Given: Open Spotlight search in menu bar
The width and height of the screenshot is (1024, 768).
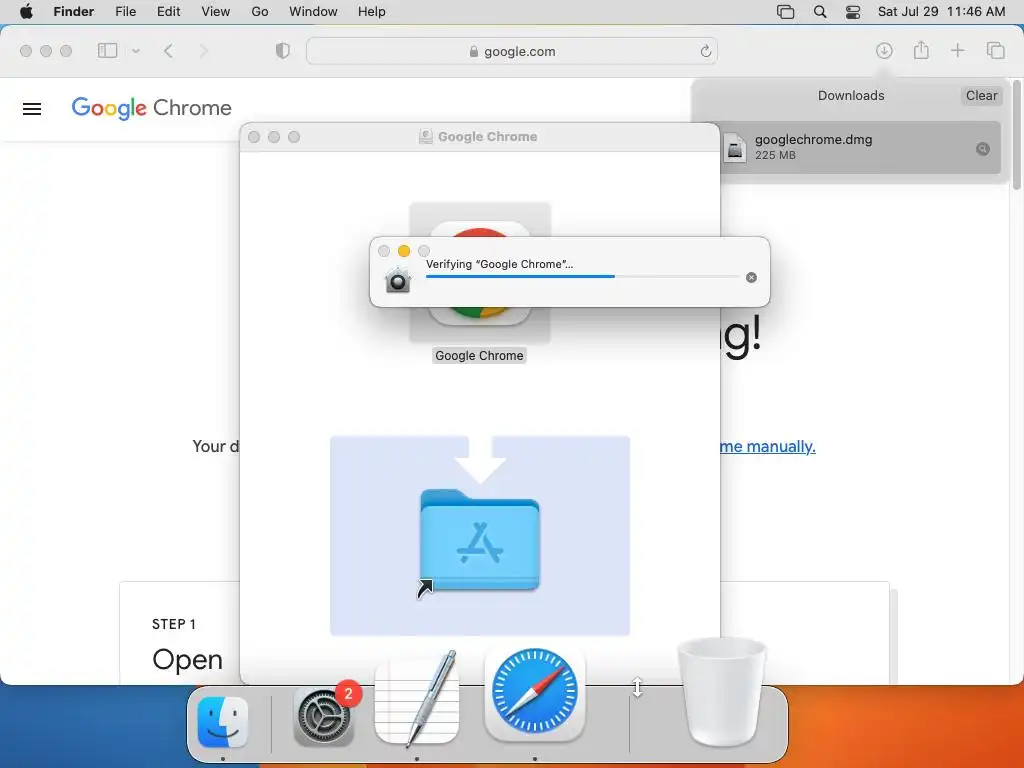Looking at the screenshot, I should point(820,12).
